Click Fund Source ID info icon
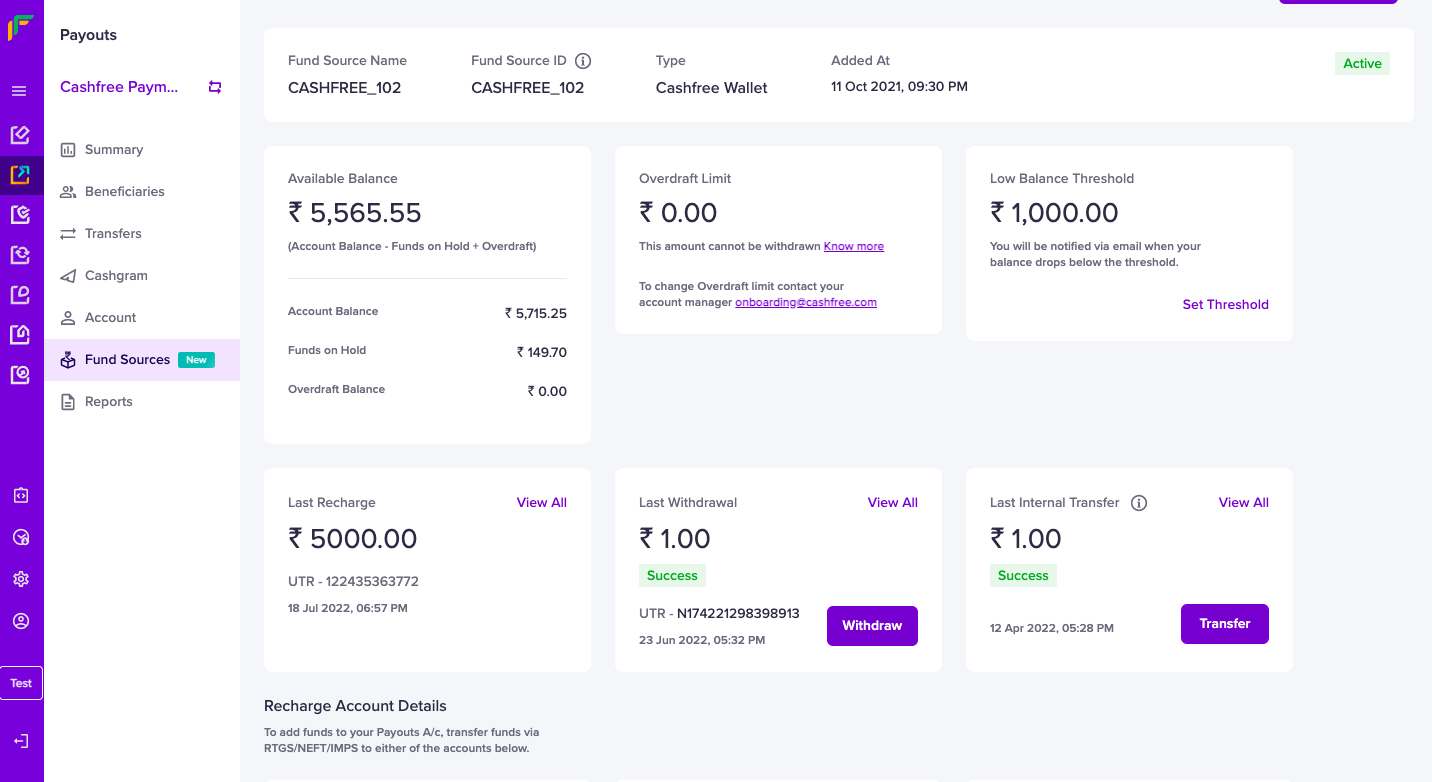Image resolution: width=1432 pixels, height=782 pixels. [583, 61]
